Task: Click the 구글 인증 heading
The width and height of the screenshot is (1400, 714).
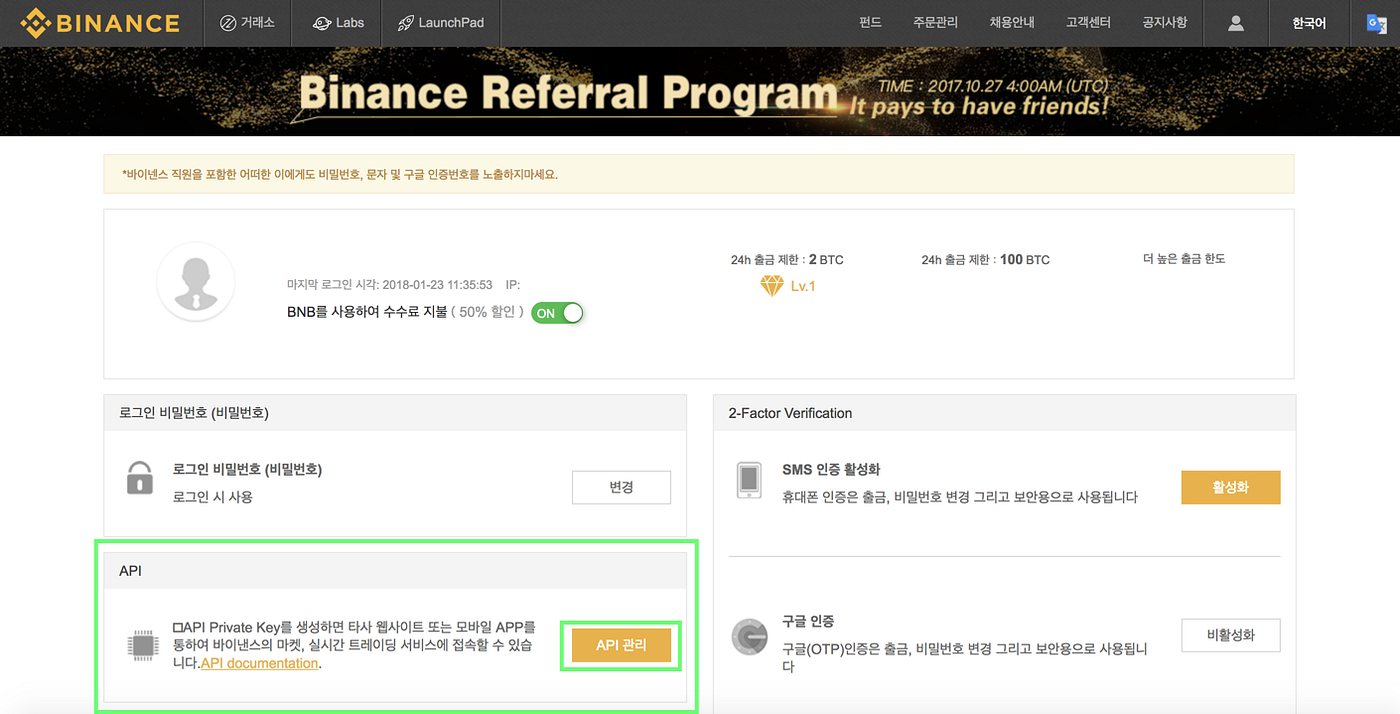Action: coord(808,621)
